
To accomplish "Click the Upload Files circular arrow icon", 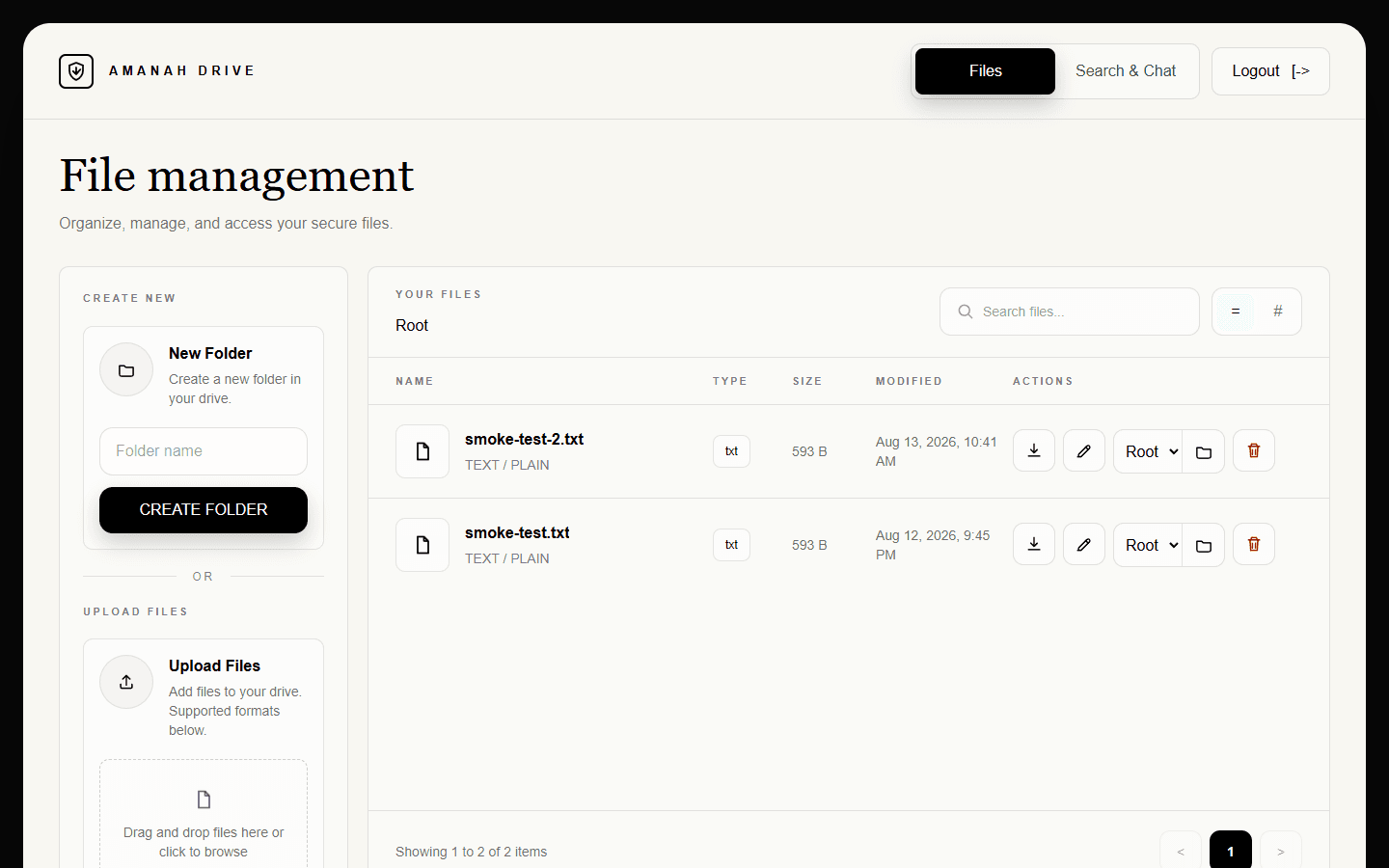I will click(x=126, y=682).
